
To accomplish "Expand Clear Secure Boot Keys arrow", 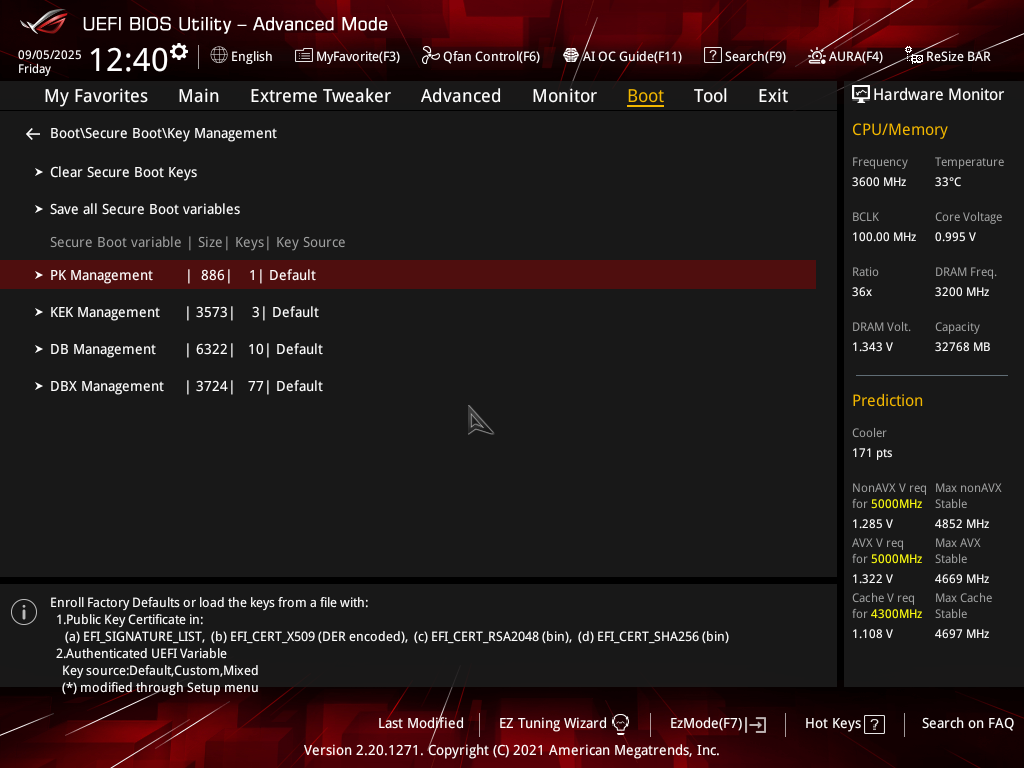I will tap(39, 172).
